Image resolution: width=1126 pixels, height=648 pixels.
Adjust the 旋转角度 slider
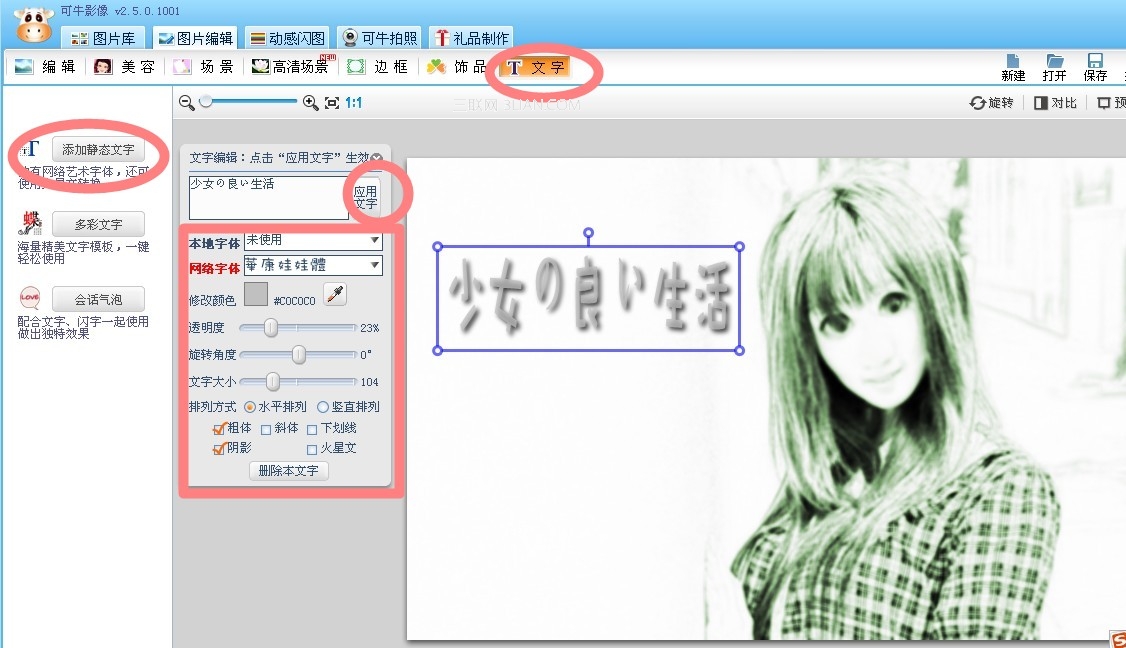click(299, 354)
